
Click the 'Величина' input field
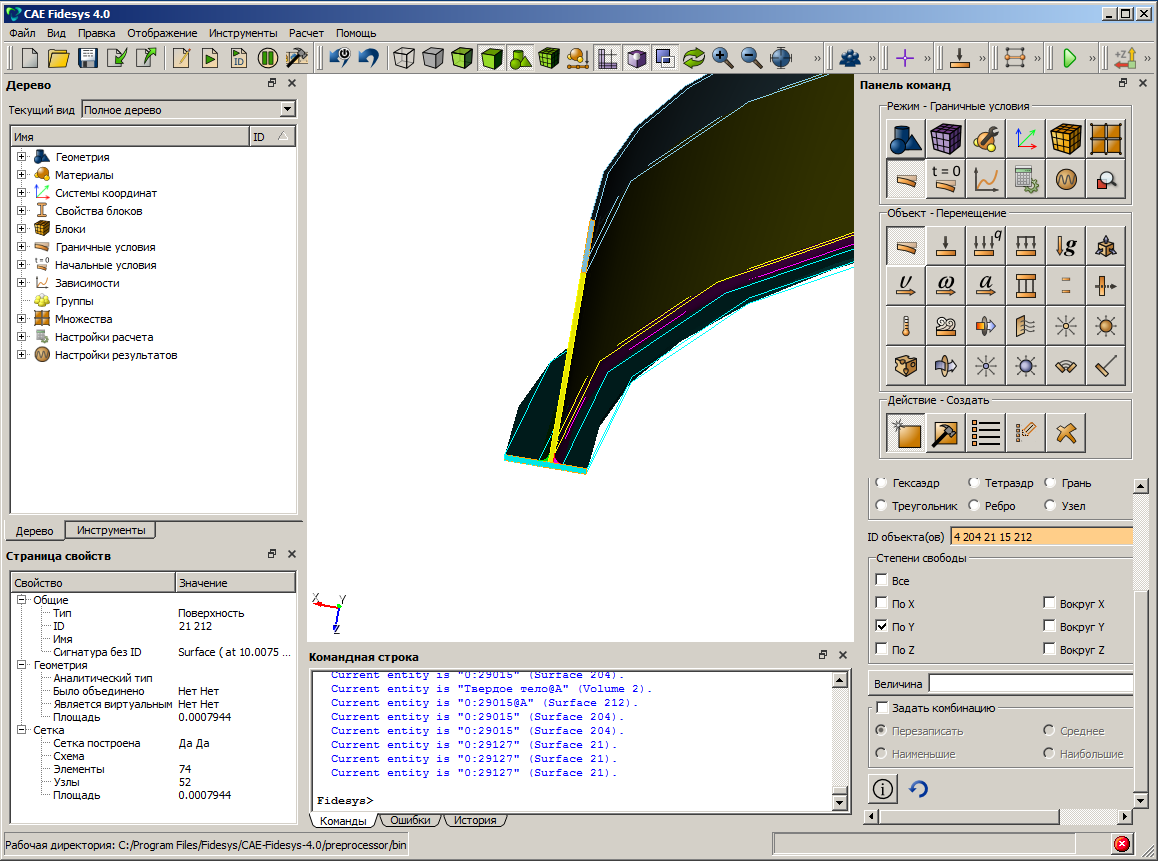(x=1030, y=683)
